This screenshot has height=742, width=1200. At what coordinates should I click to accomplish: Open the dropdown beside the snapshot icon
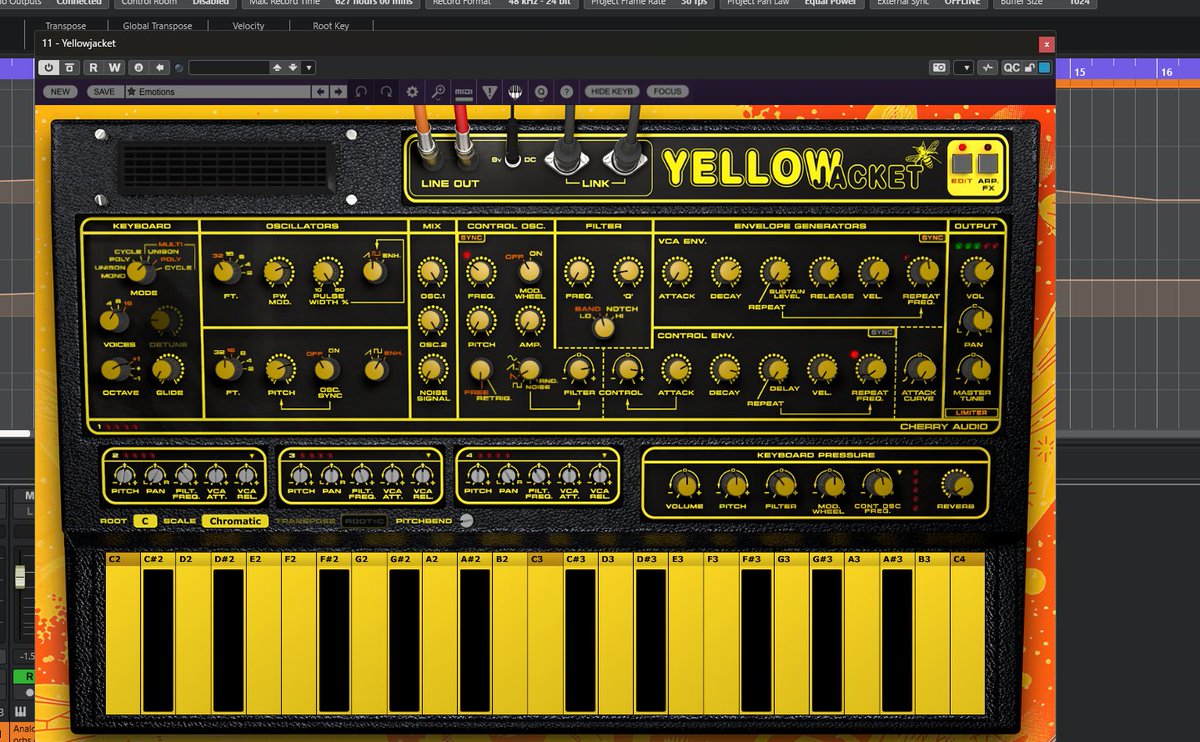tap(963, 68)
